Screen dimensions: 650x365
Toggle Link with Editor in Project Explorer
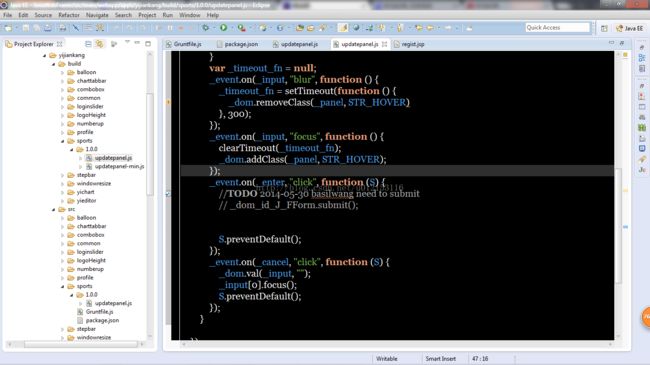pos(99,44)
